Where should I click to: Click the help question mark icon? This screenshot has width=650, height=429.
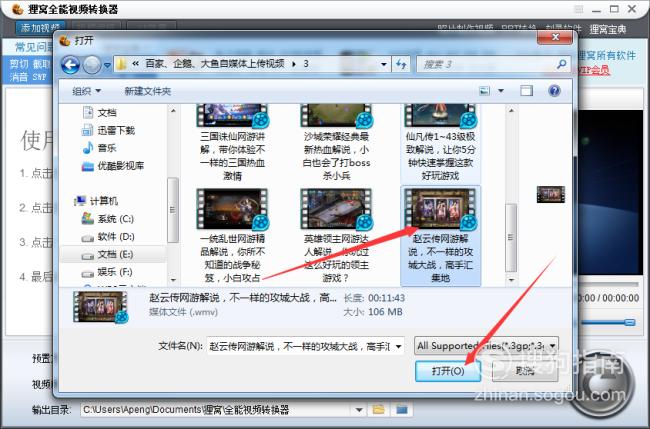[554, 90]
